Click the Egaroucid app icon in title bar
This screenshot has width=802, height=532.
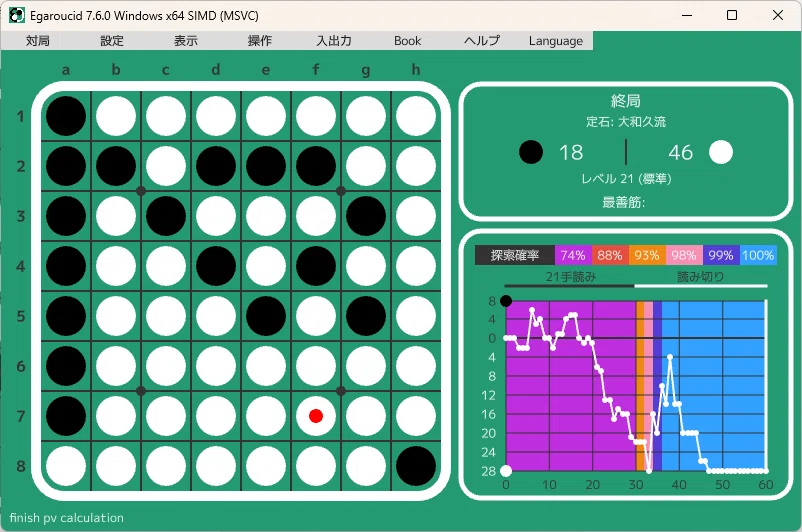(16, 15)
